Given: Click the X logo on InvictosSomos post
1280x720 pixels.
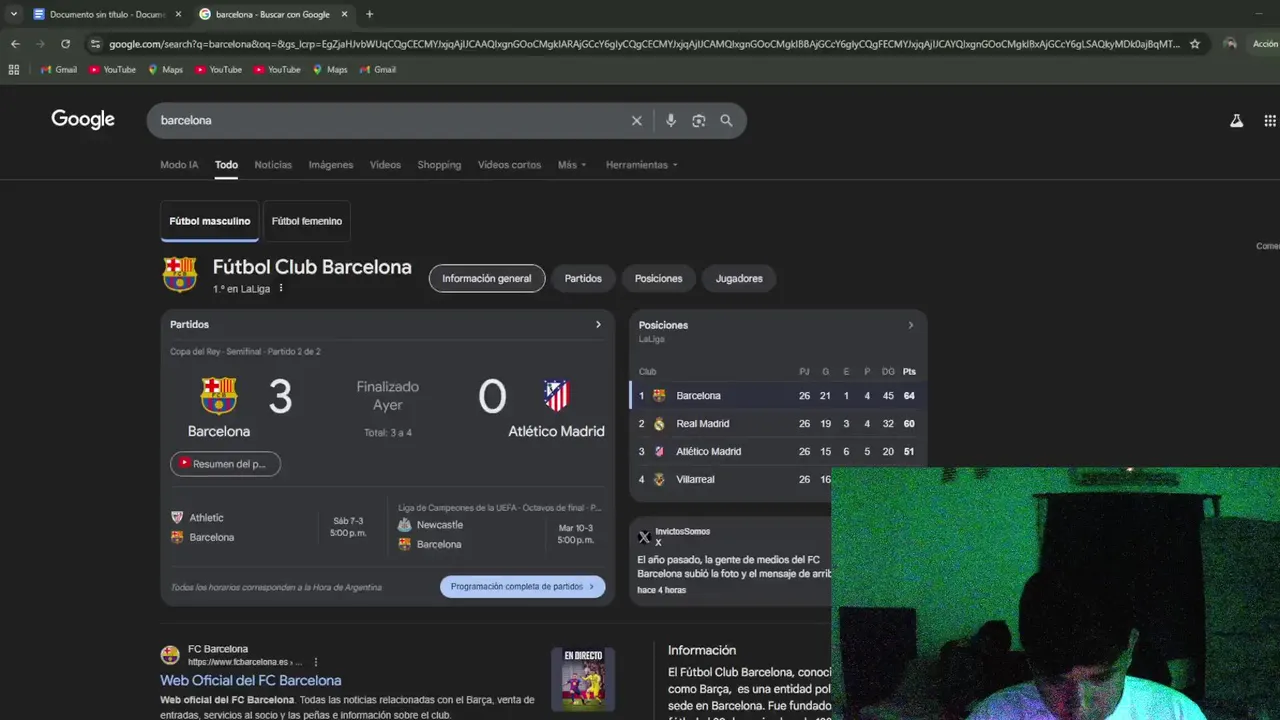Looking at the screenshot, I should point(644,537).
